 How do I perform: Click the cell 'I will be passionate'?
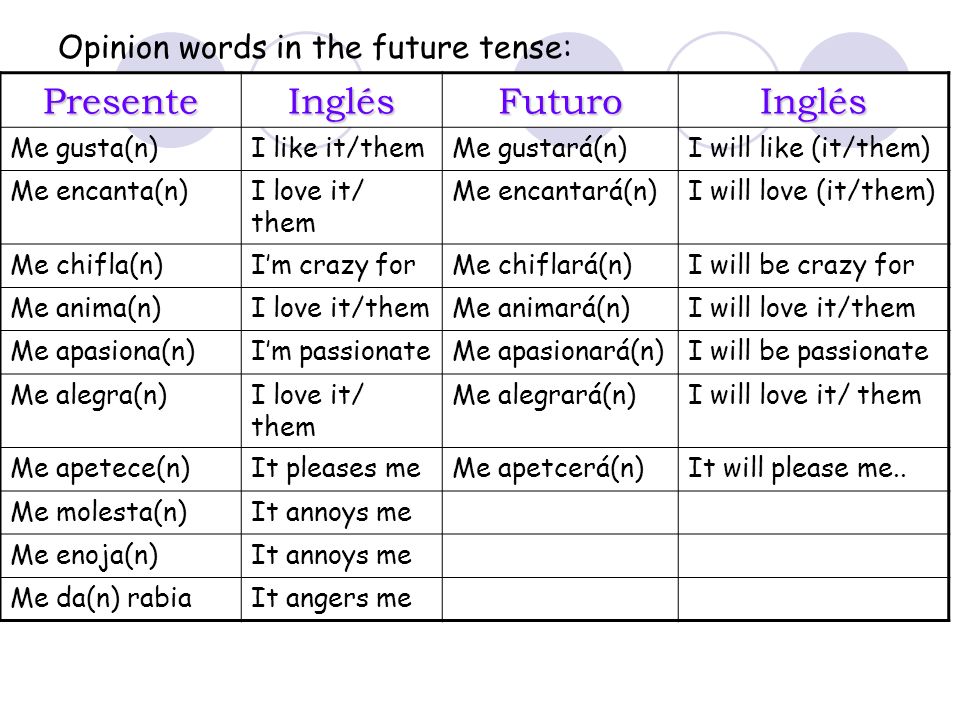(813, 353)
